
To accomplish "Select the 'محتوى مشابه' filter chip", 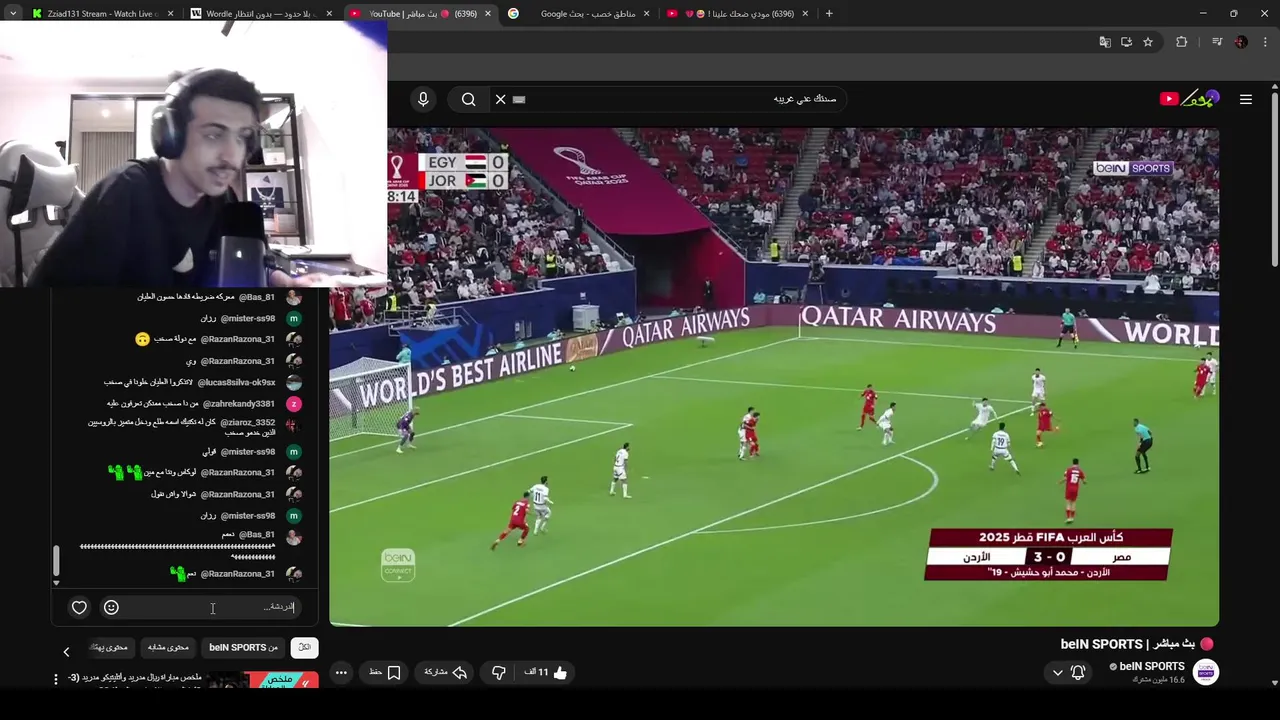I will click(x=168, y=647).
